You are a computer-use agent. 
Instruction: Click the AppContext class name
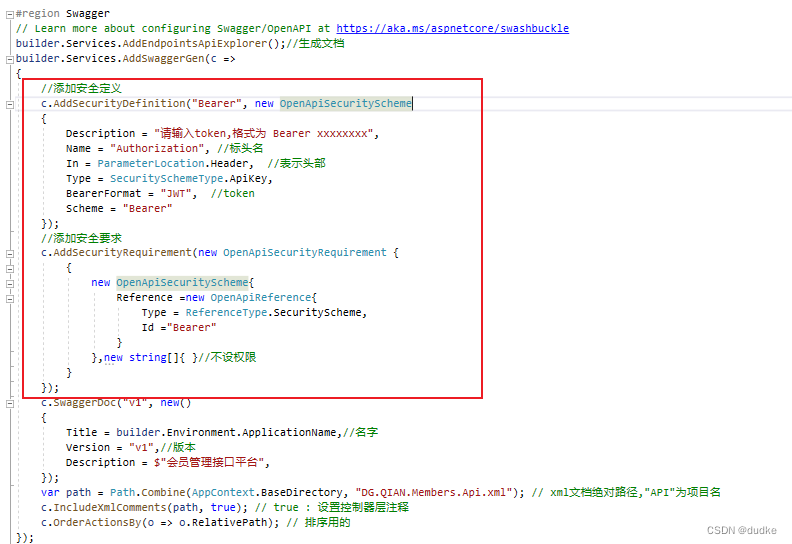click(x=223, y=492)
